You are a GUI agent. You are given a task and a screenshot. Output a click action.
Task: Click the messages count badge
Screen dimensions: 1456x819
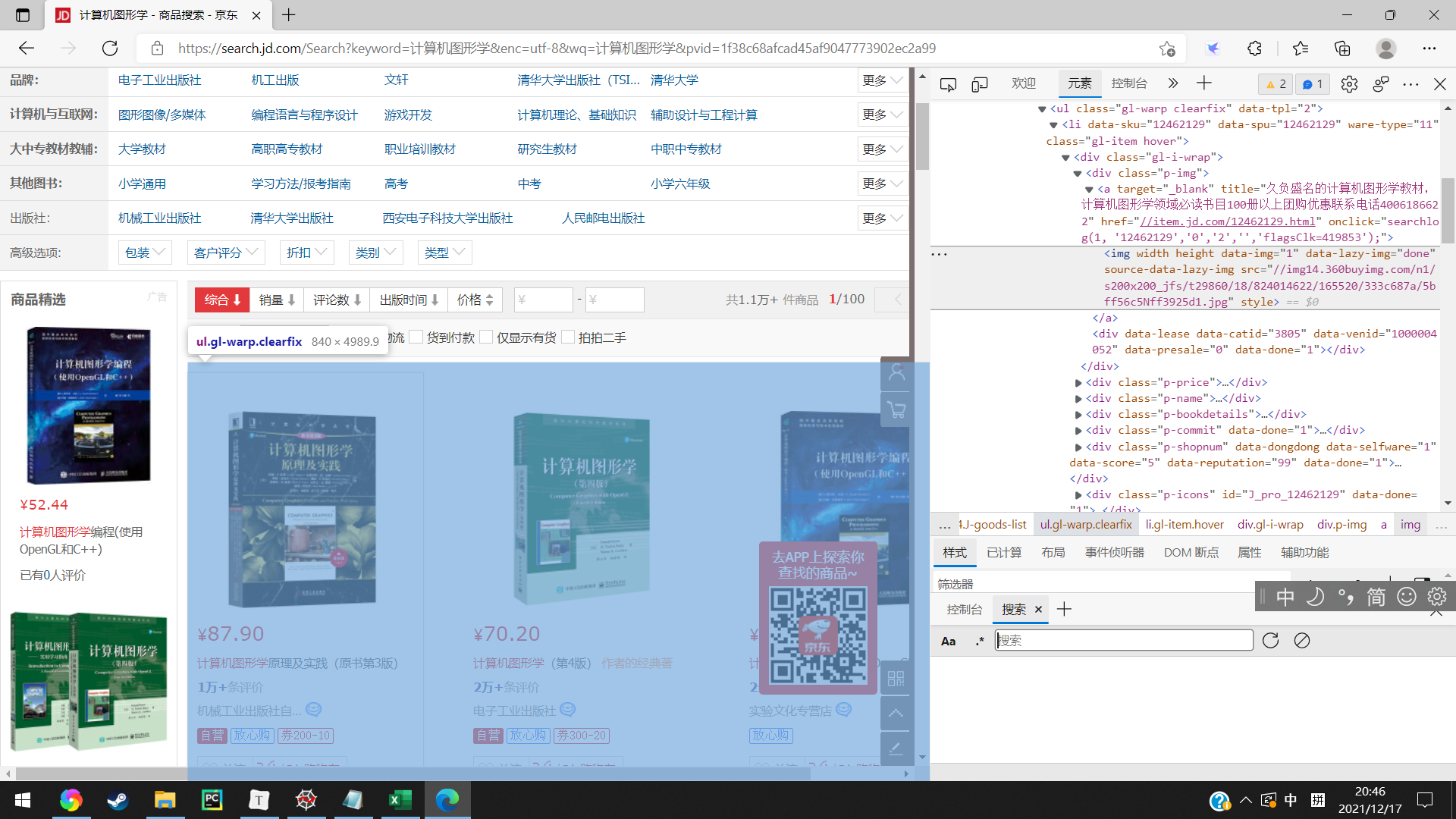(x=1313, y=84)
